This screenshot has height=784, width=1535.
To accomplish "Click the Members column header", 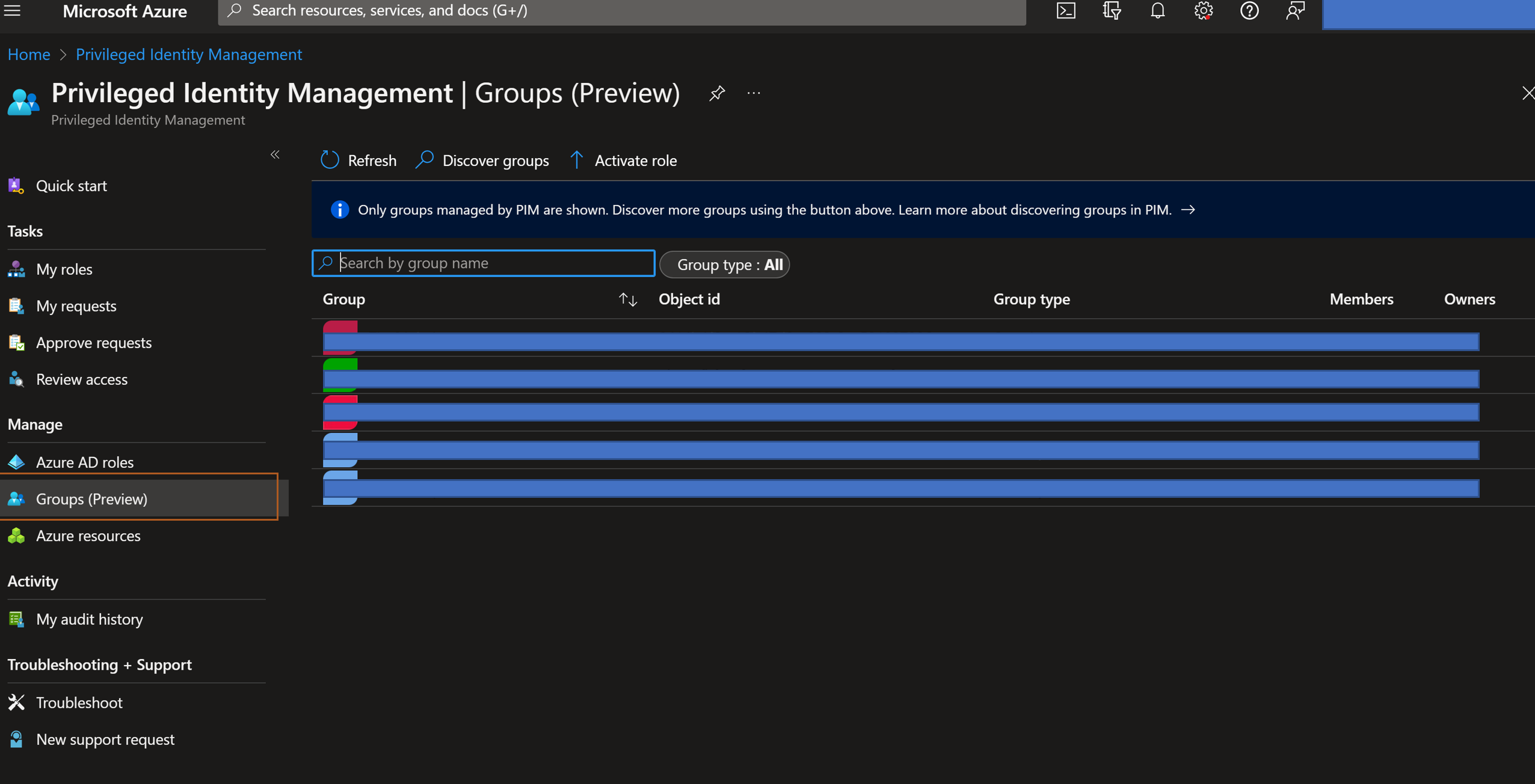I will point(1361,299).
